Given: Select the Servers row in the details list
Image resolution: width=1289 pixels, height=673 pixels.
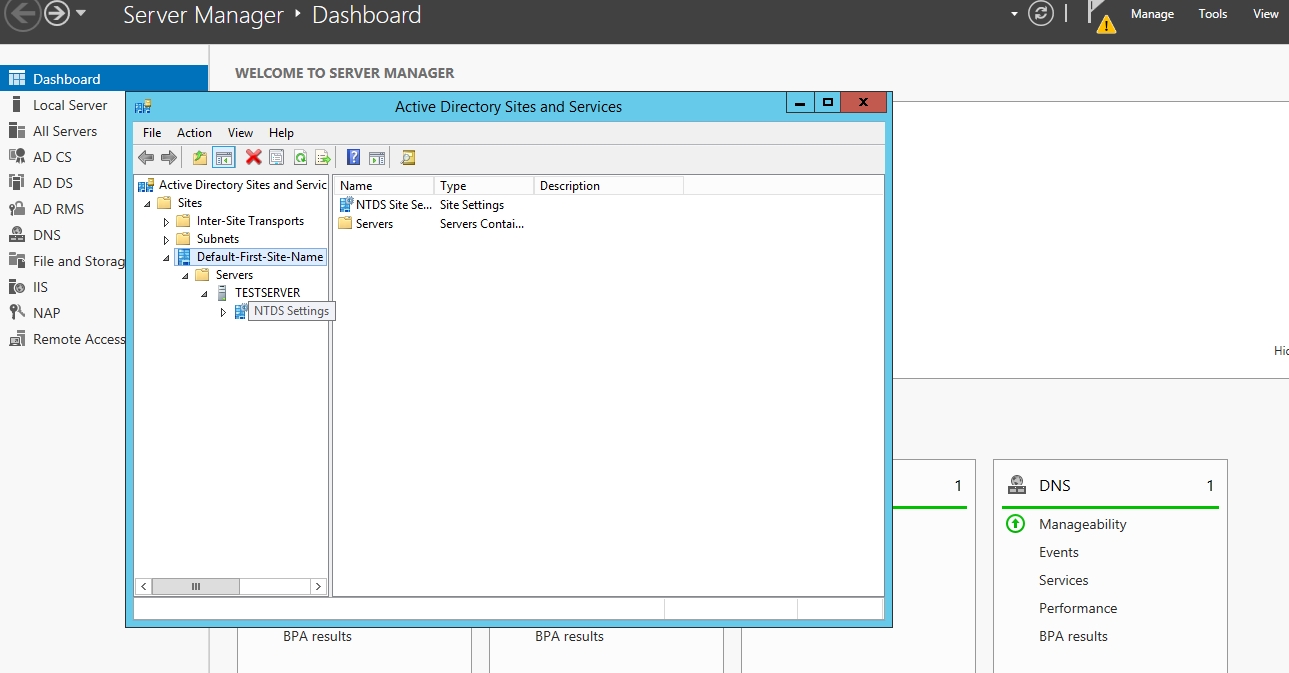Looking at the screenshot, I should (366, 224).
